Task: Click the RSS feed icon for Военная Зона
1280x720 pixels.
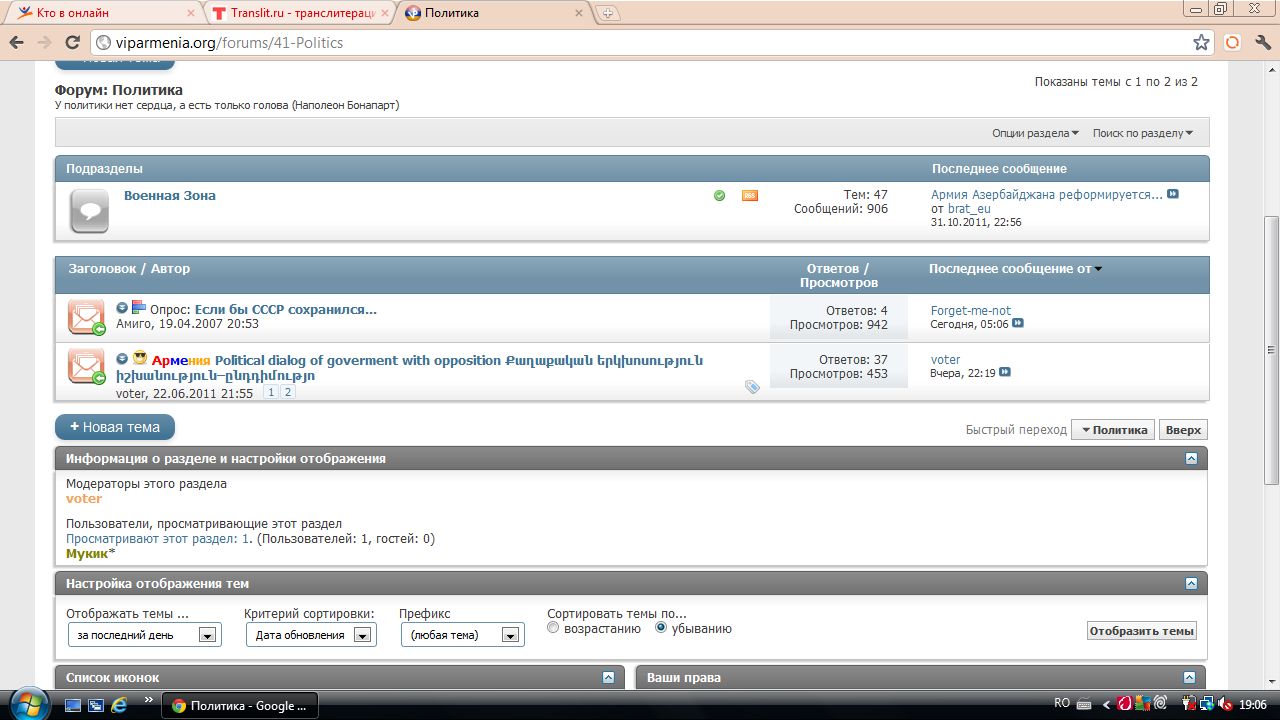Action: click(749, 196)
